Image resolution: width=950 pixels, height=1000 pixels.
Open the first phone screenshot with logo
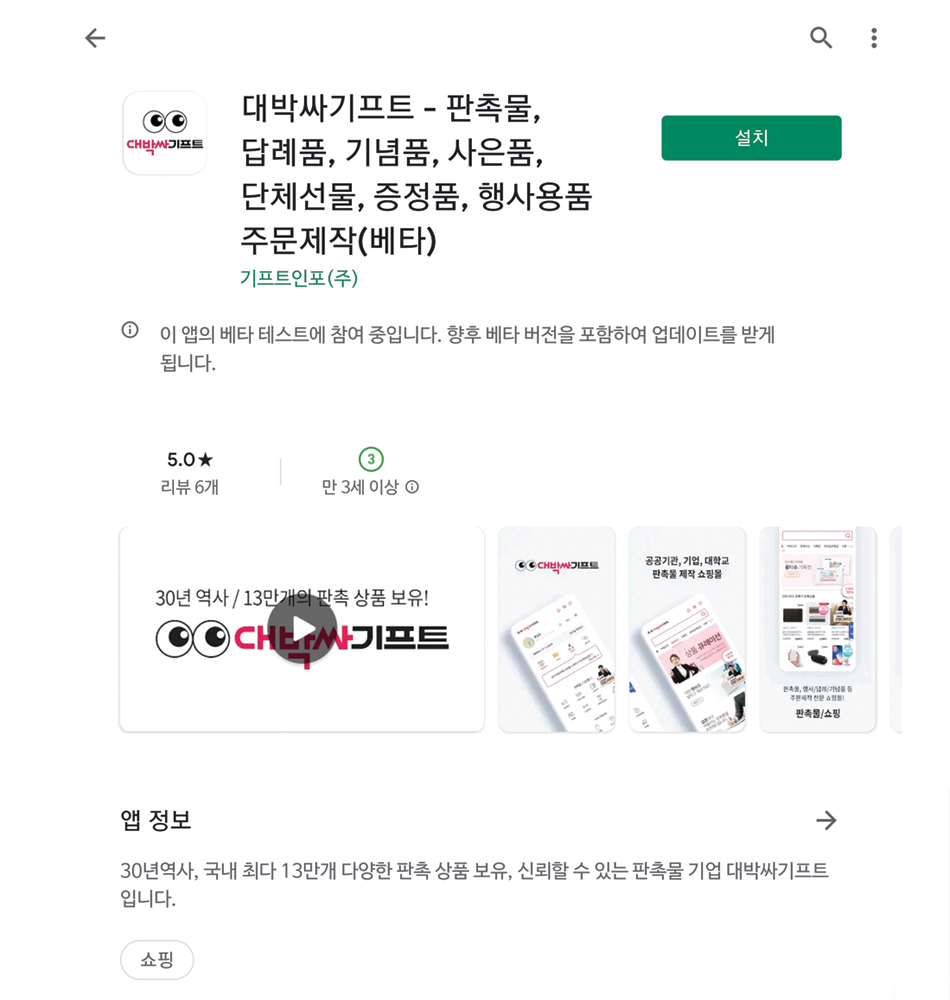557,629
